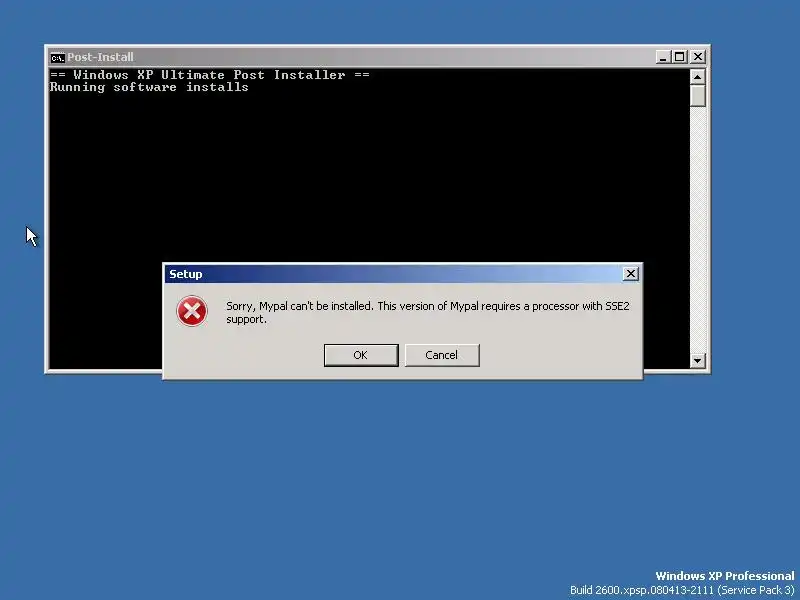Click OK in the Setup error dialog

pyautogui.click(x=361, y=355)
